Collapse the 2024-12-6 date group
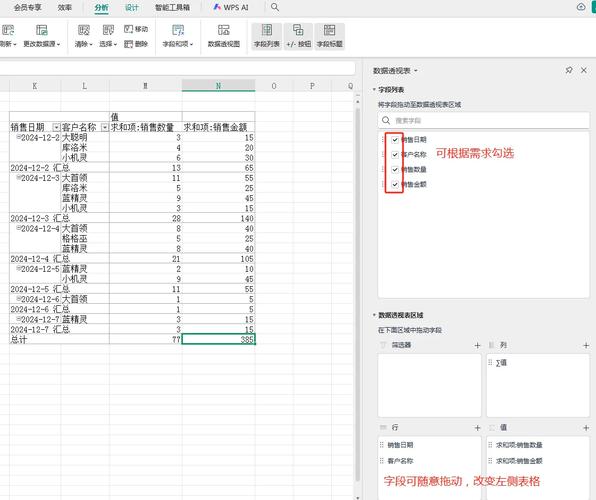The width and height of the screenshot is (596, 500). point(18,299)
